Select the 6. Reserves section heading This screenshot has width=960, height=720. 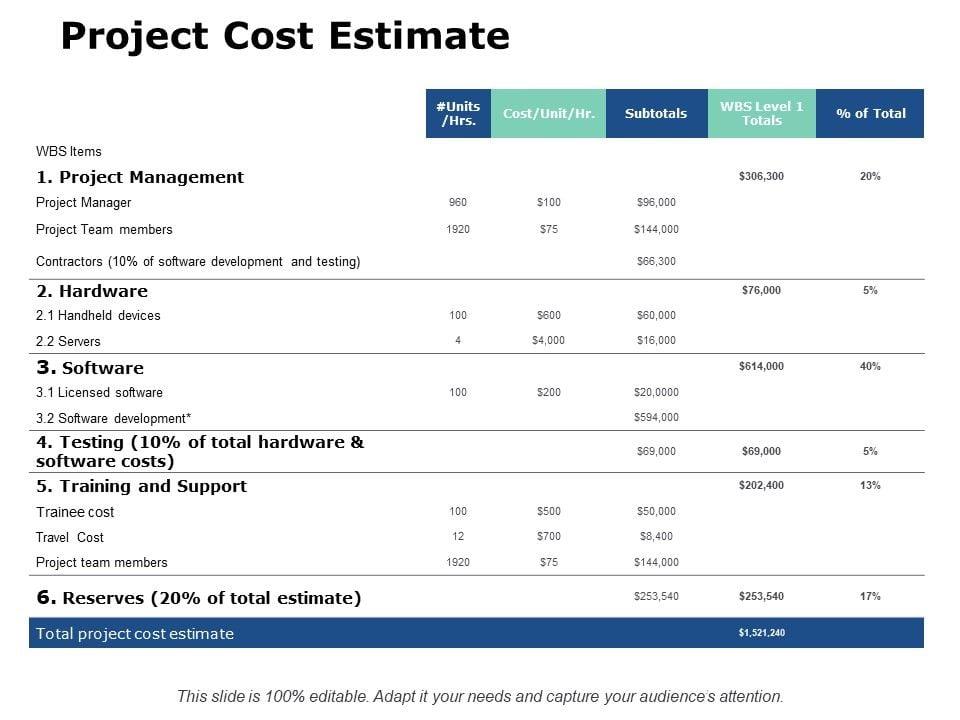(x=199, y=598)
